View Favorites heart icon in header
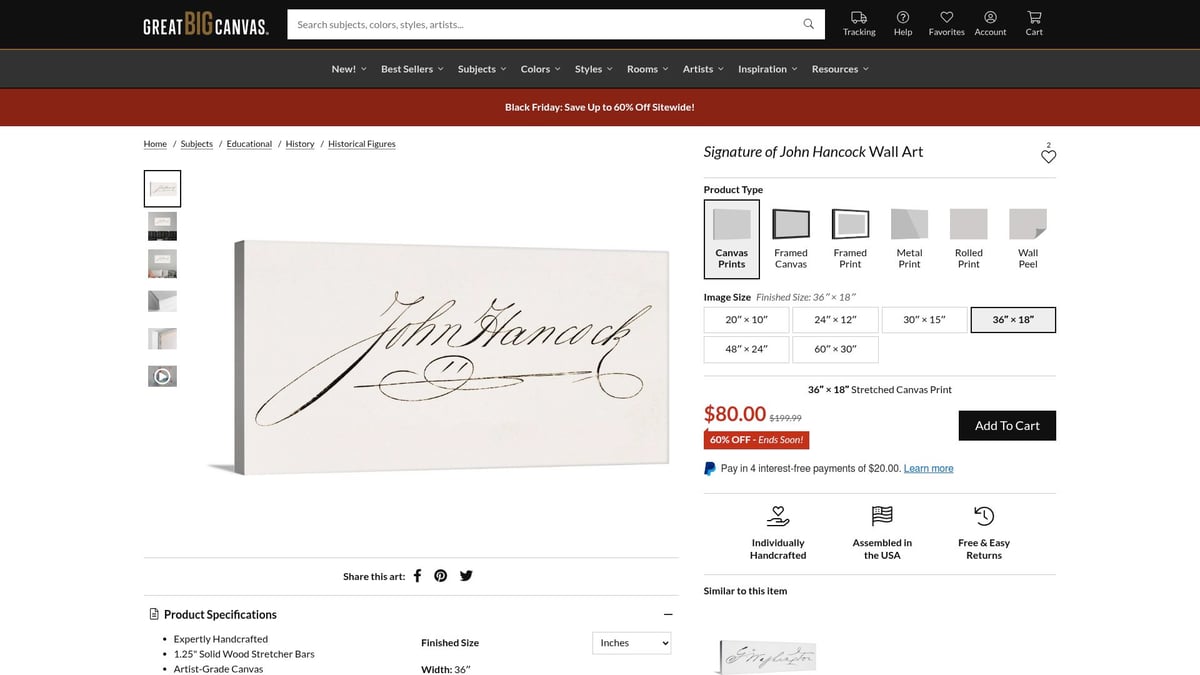This screenshot has height=675, width=1200. click(x=946, y=17)
